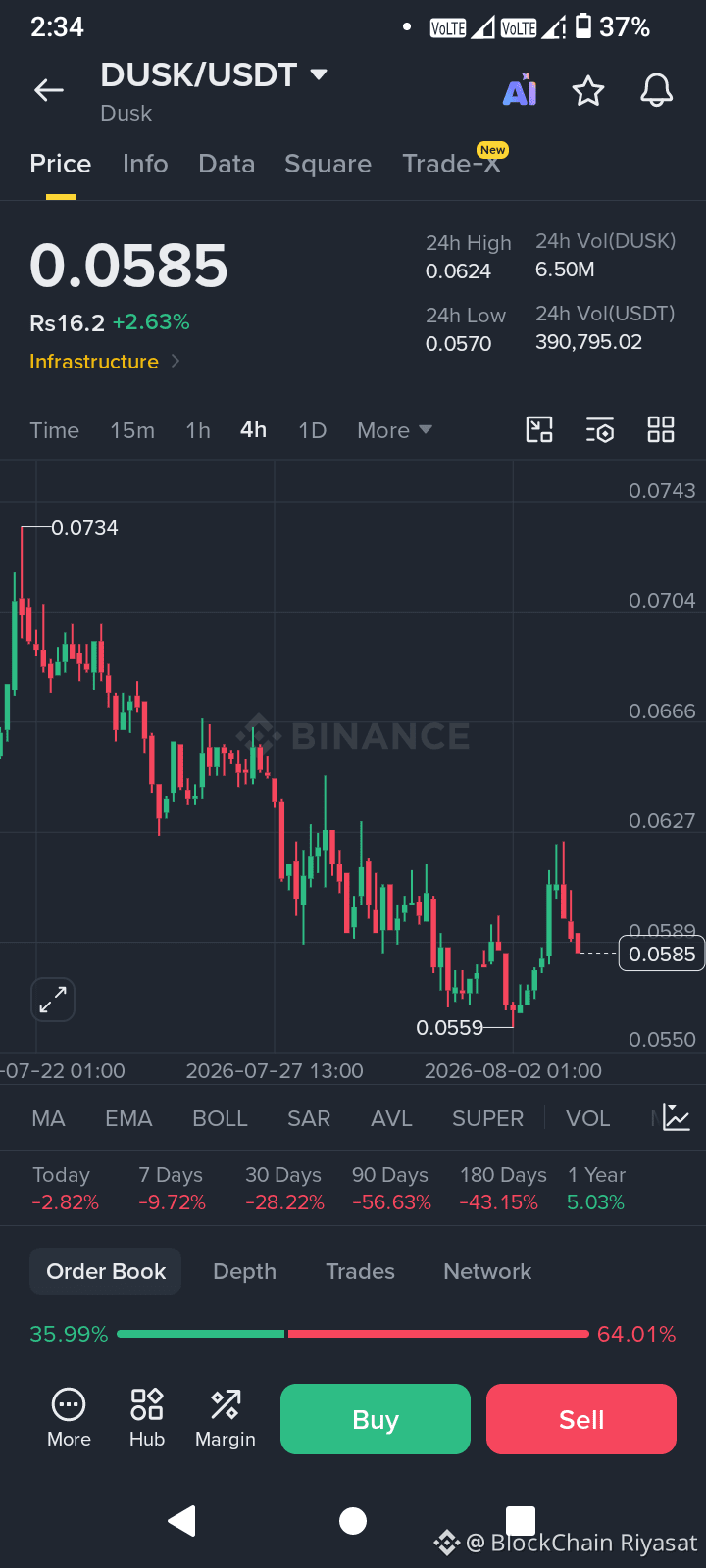The width and height of the screenshot is (706, 1568).
Task: Toggle the VOL indicator
Action: pos(588,1118)
